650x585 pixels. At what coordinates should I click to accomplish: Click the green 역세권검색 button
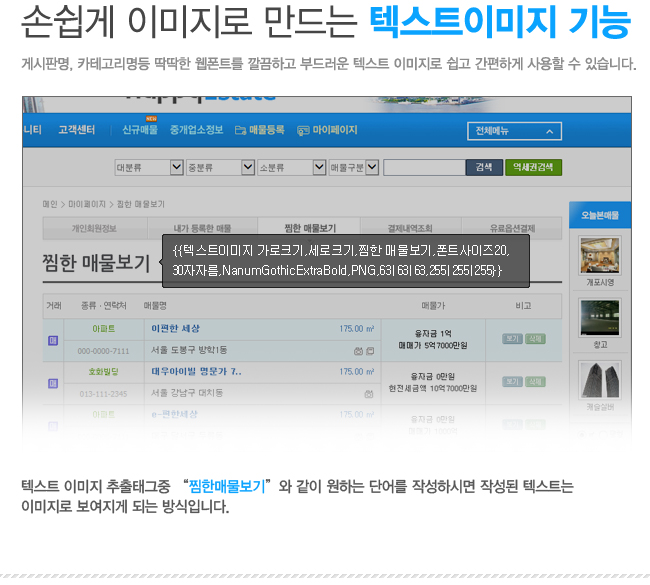pos(533,167)
